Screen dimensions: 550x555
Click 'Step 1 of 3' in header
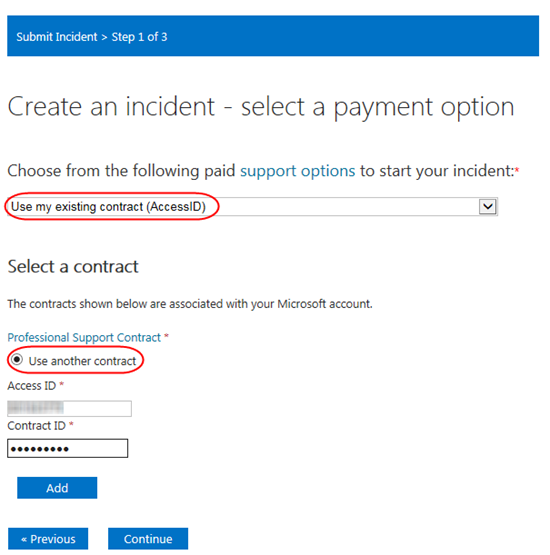pyautogui.click(x=139, y=37)
